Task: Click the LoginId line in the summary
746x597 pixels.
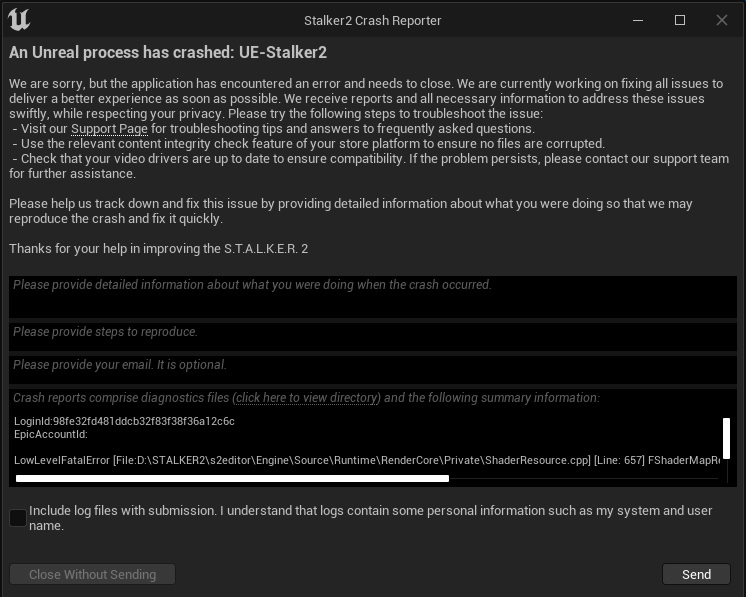Action: 124,421
